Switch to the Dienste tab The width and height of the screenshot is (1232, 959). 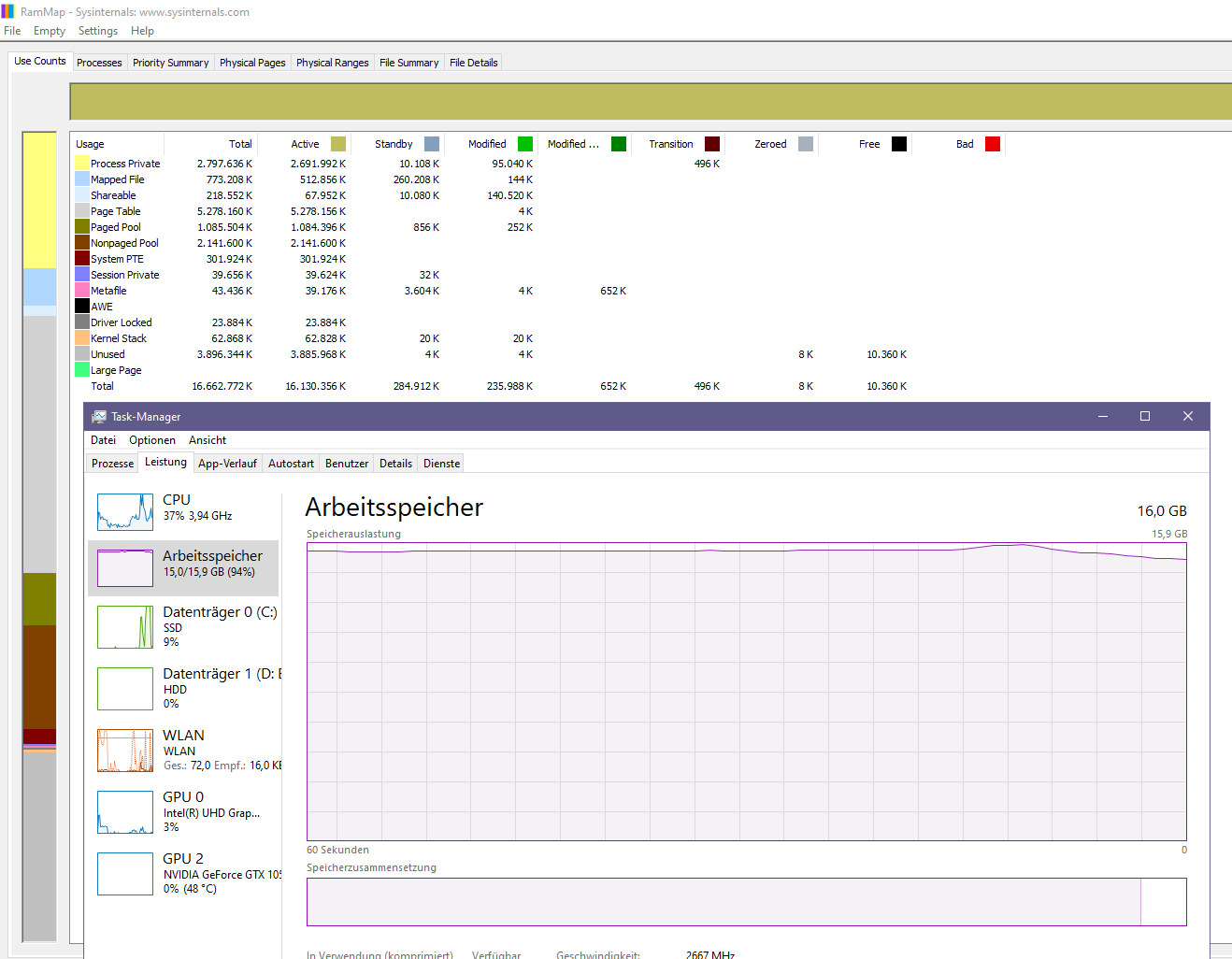[441, 464]
